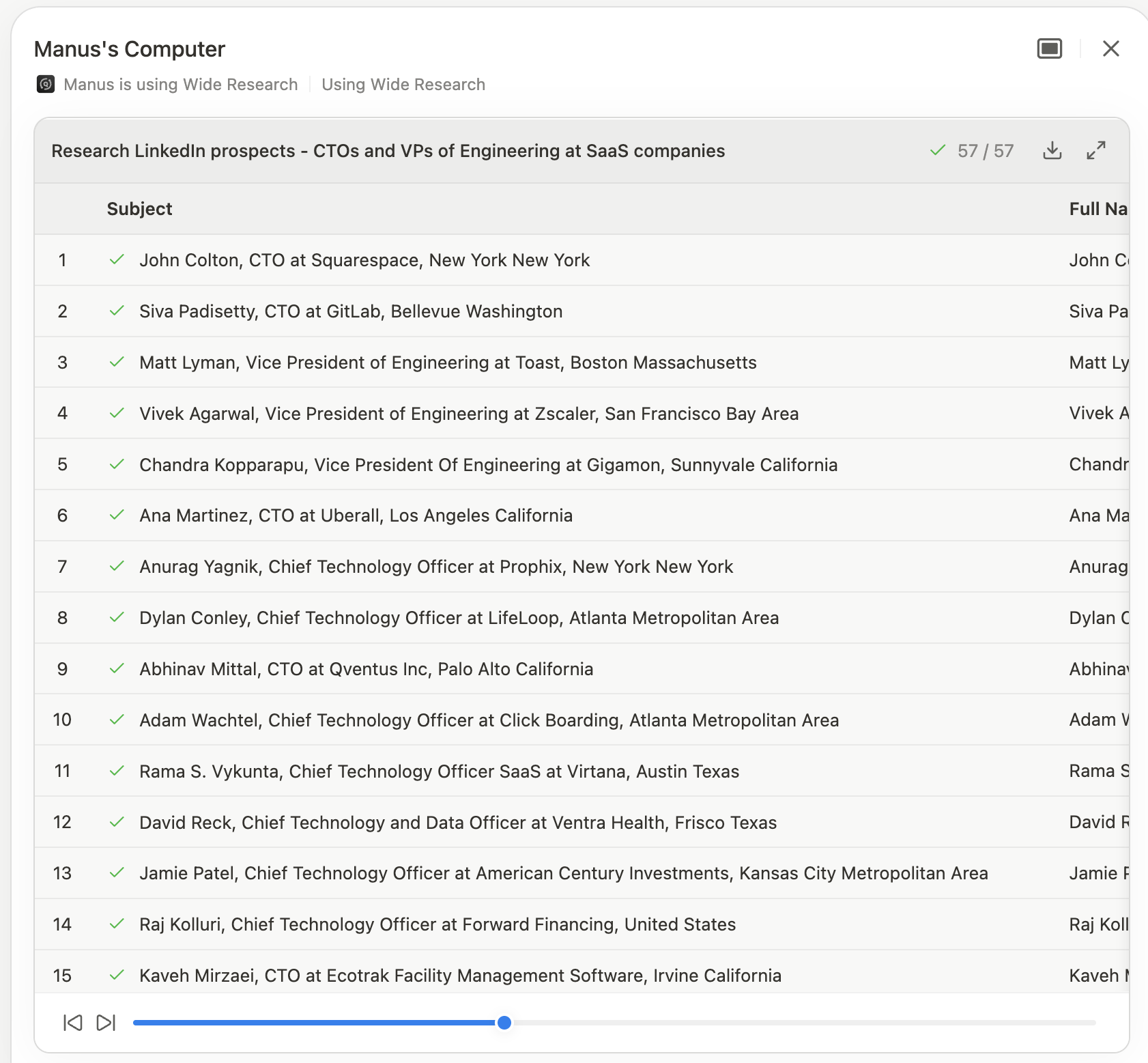The height and width of the screenshot is (1063, 1148).
Task: Click the status checkmark on row 7
Action: tap(117, 566)
